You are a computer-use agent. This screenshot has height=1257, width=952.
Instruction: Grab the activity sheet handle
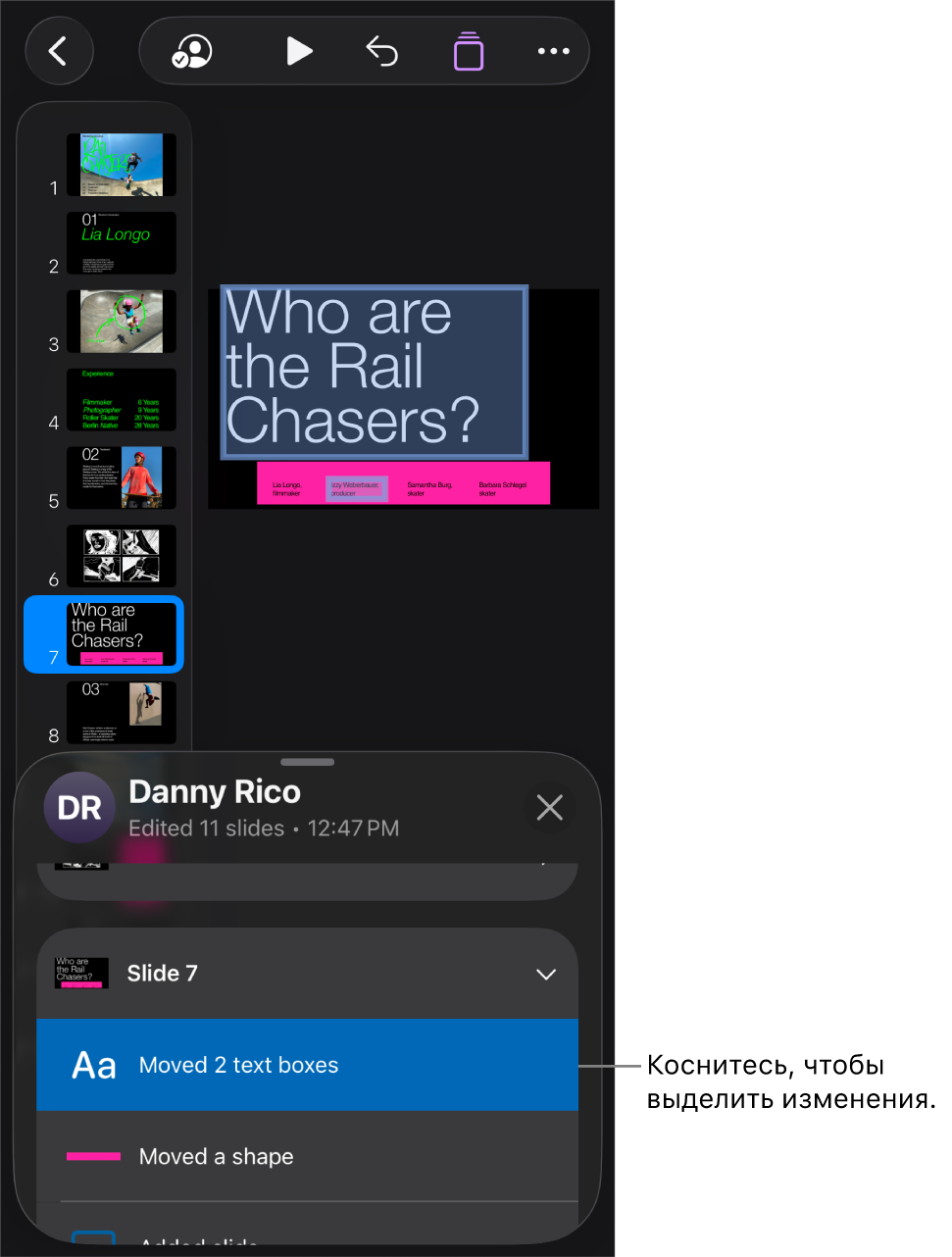[308, 762]
